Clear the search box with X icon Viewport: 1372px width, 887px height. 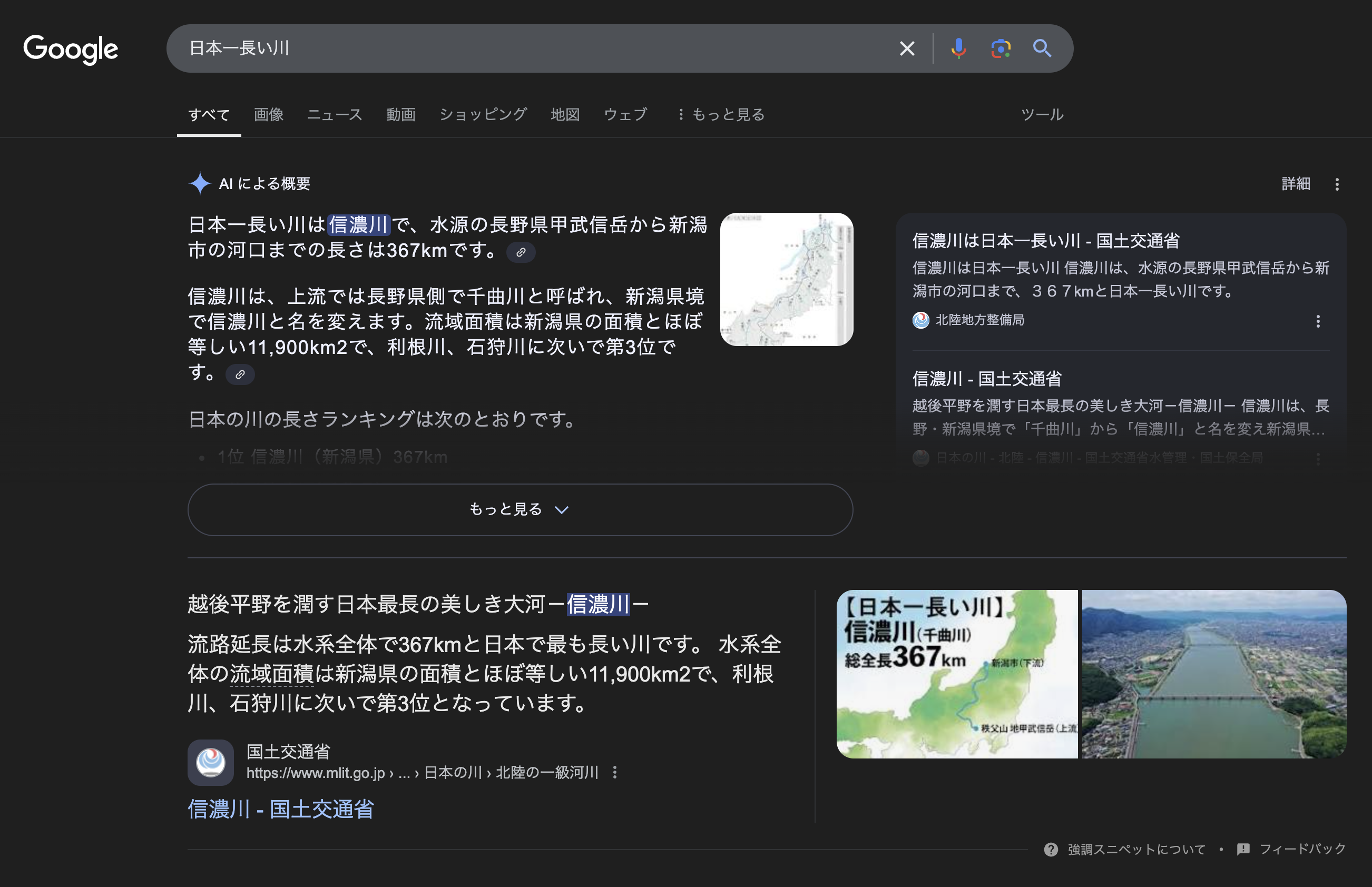(907, 48)
